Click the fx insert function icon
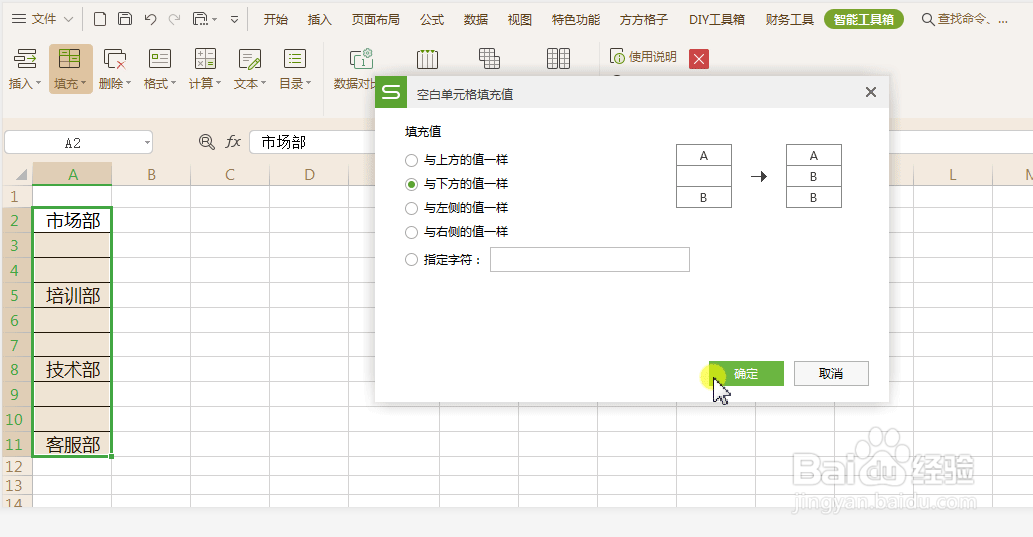The image size is (1033, 537). pos(233,142)
